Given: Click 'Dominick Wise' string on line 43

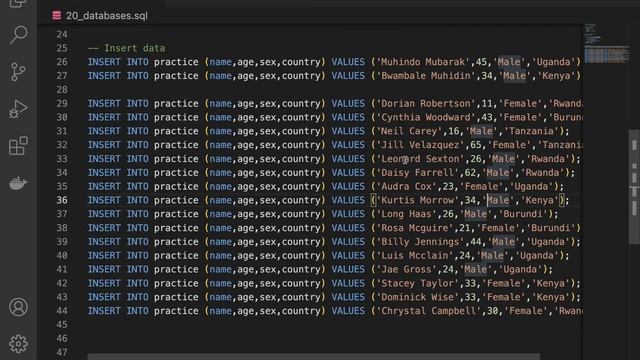Looking at the screenshot, I should click(417, 298).
